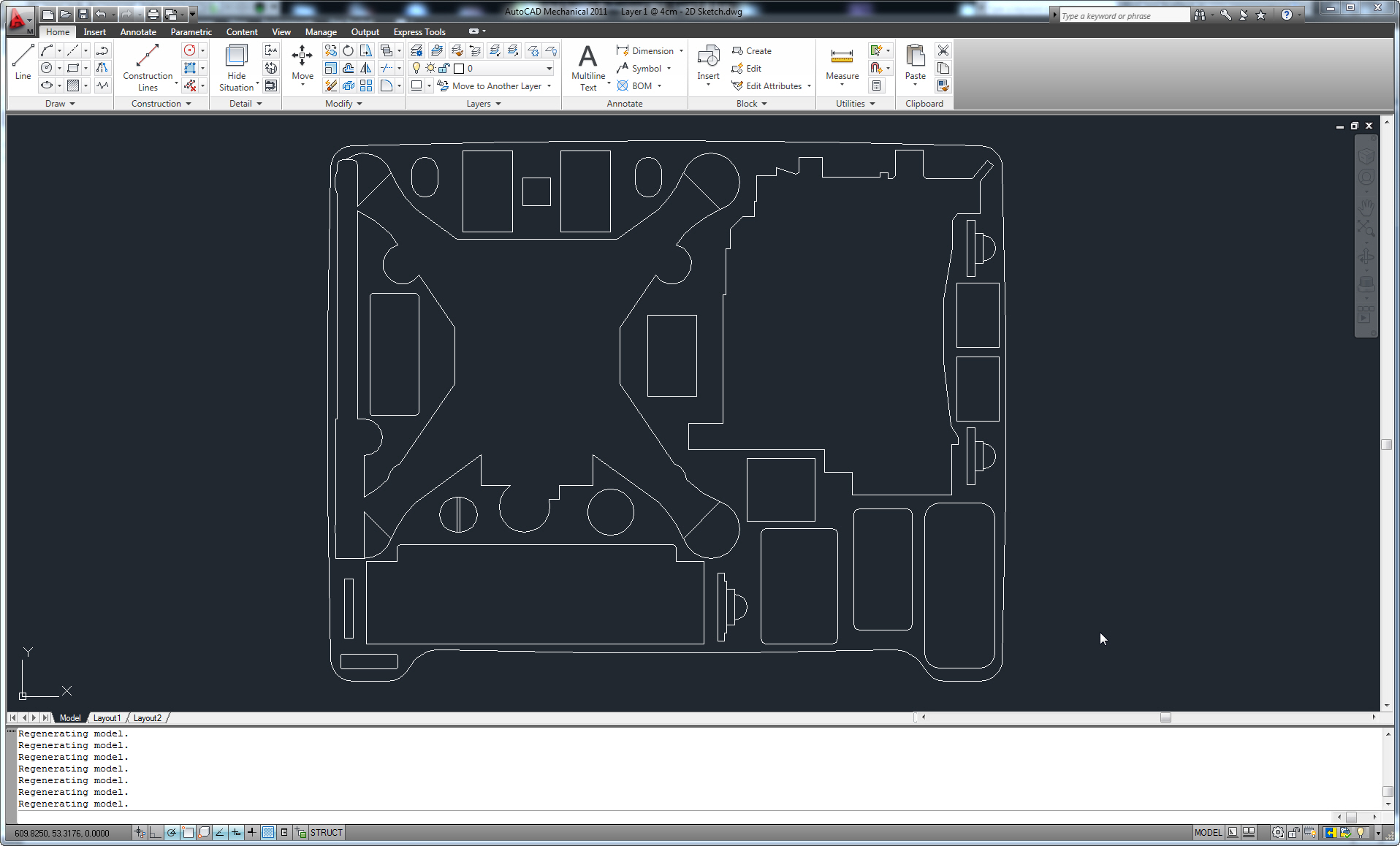Screen dimensions: 1400x846
Task: Click the Create block button
Action: click(x=751, y=51)
